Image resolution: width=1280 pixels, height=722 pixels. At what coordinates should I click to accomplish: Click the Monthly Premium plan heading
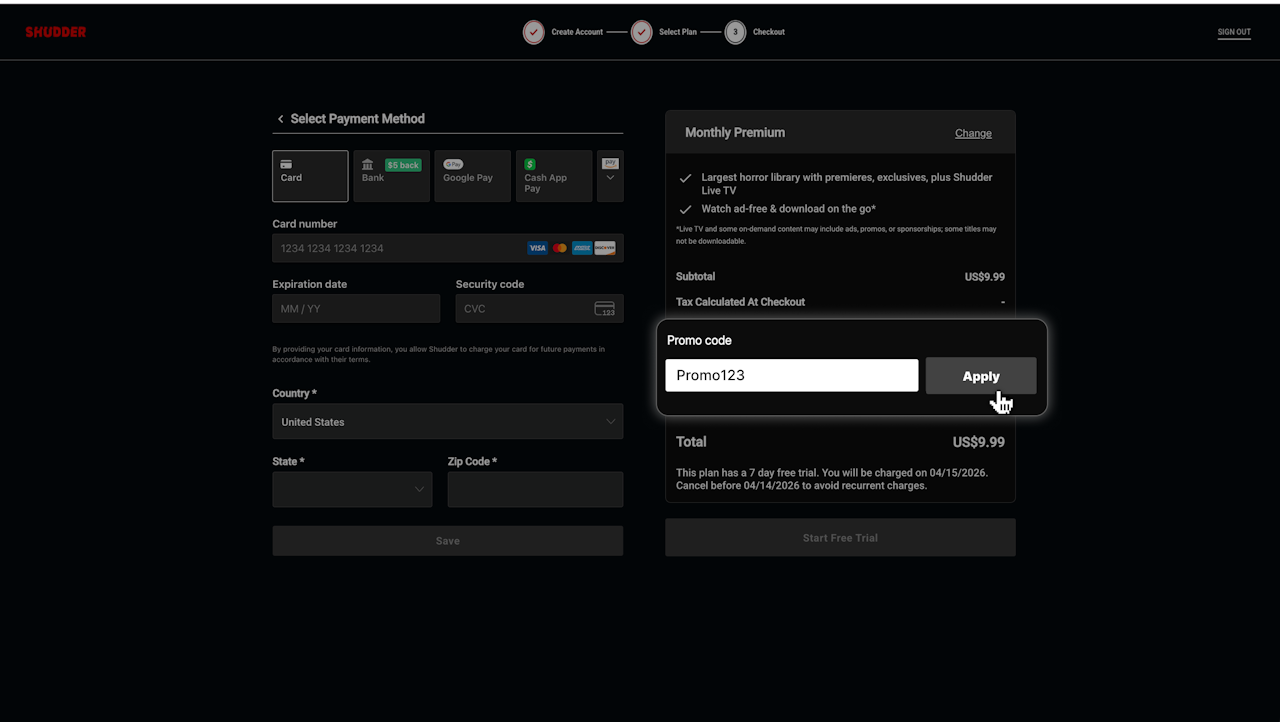(735, 132)
